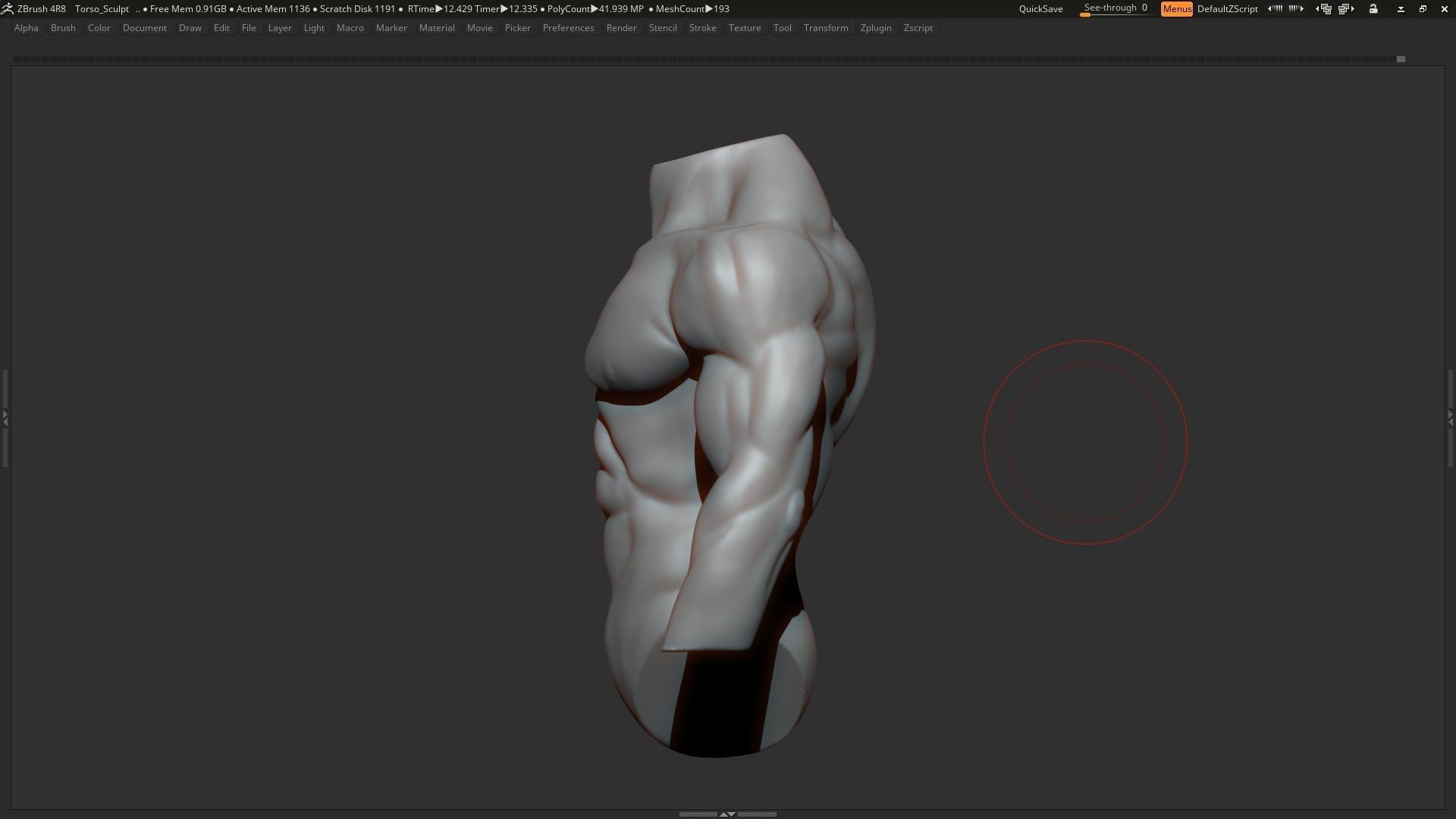This screenshot has width=1456, height=819.
Task: Open the Stencil menu
Action: pyautogui.click(x=663, y=28)
